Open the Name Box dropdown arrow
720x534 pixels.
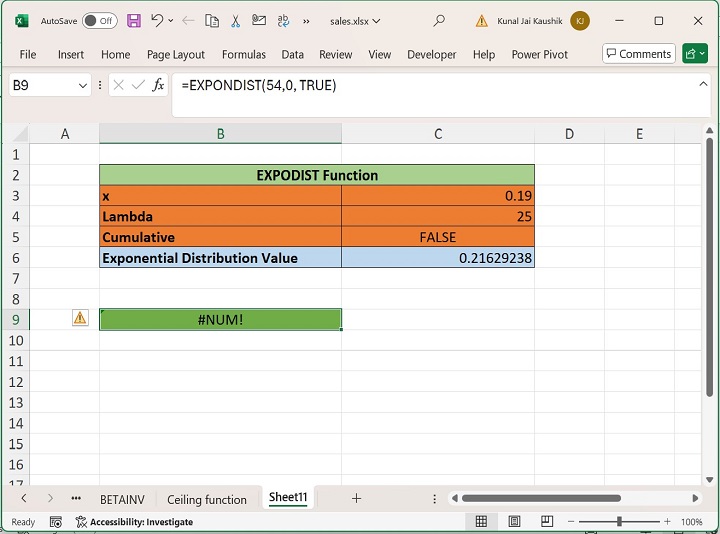(83, 86)
